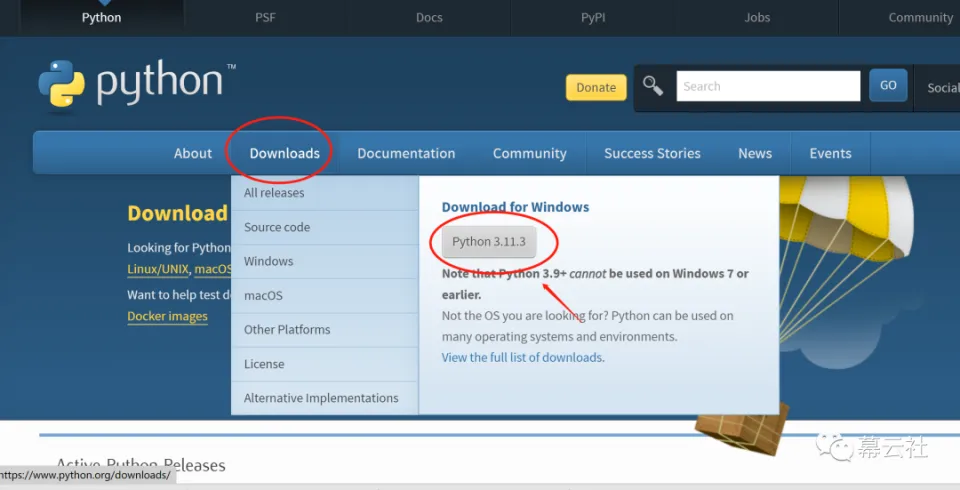This screenshot has width=960, height=490.
Task: Open View the full list of downloads link
Action: tap(522, 358)
